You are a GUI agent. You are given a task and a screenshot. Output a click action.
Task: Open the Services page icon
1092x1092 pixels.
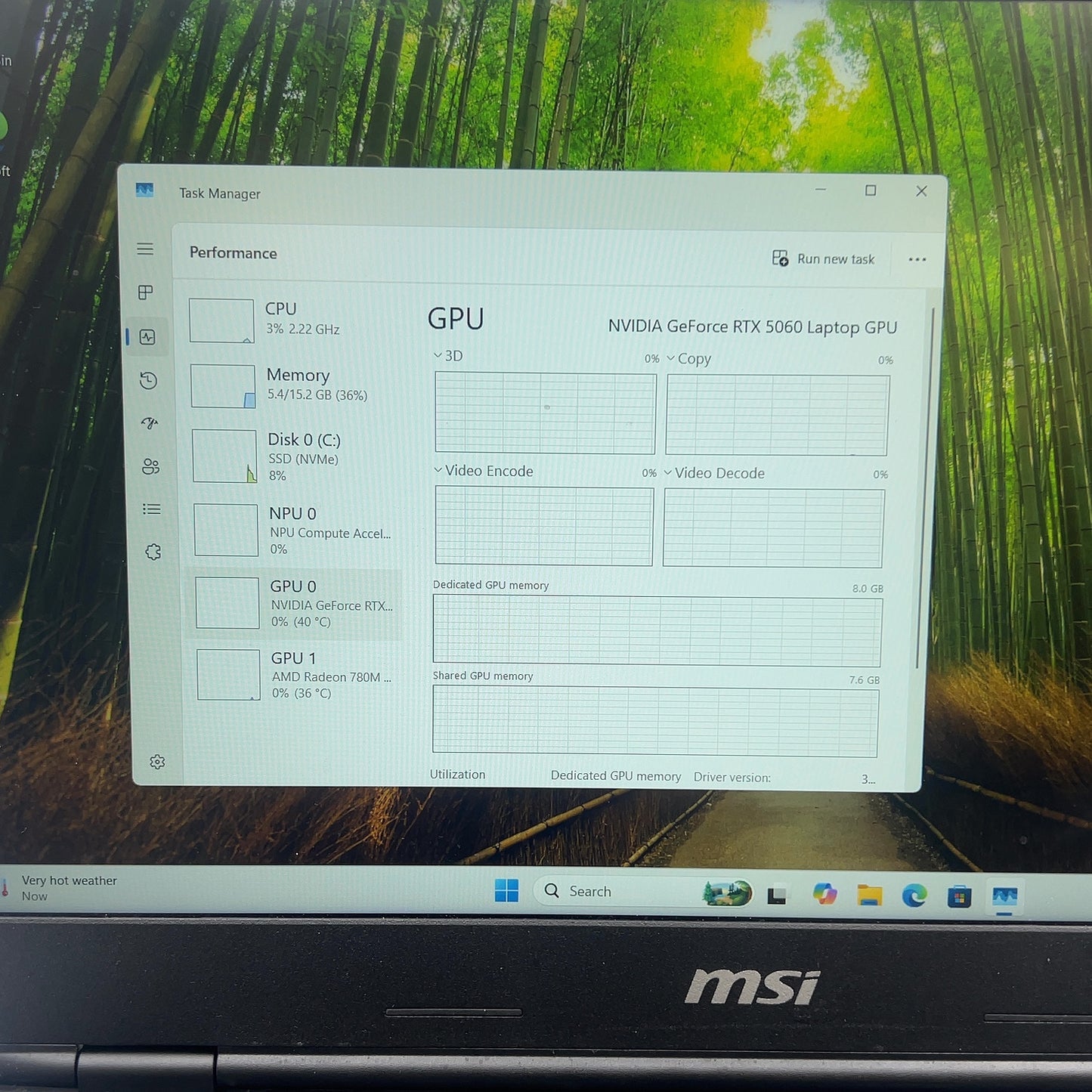point(153,552)
